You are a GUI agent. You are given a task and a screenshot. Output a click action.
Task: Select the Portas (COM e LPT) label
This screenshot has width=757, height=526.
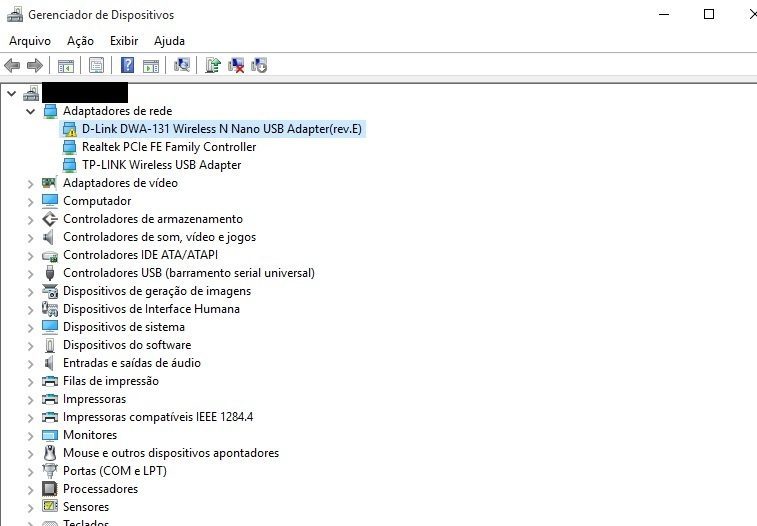pyautogui.click(x=115, y=471)
